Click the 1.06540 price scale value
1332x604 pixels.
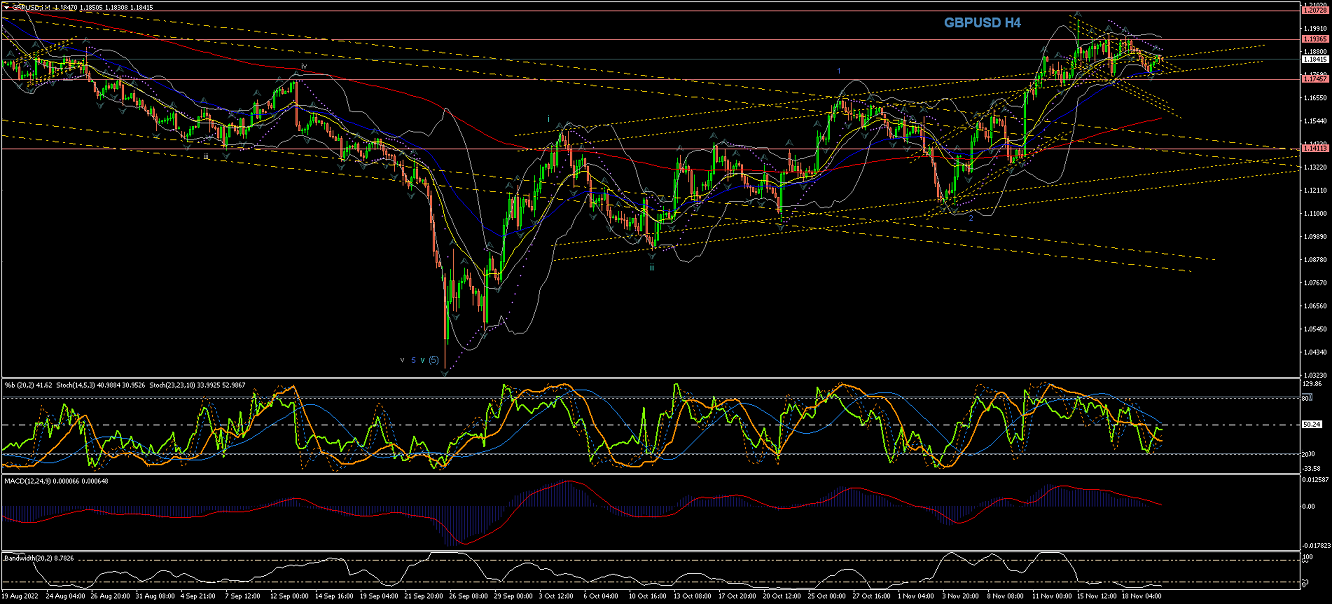click(1315, 306)
